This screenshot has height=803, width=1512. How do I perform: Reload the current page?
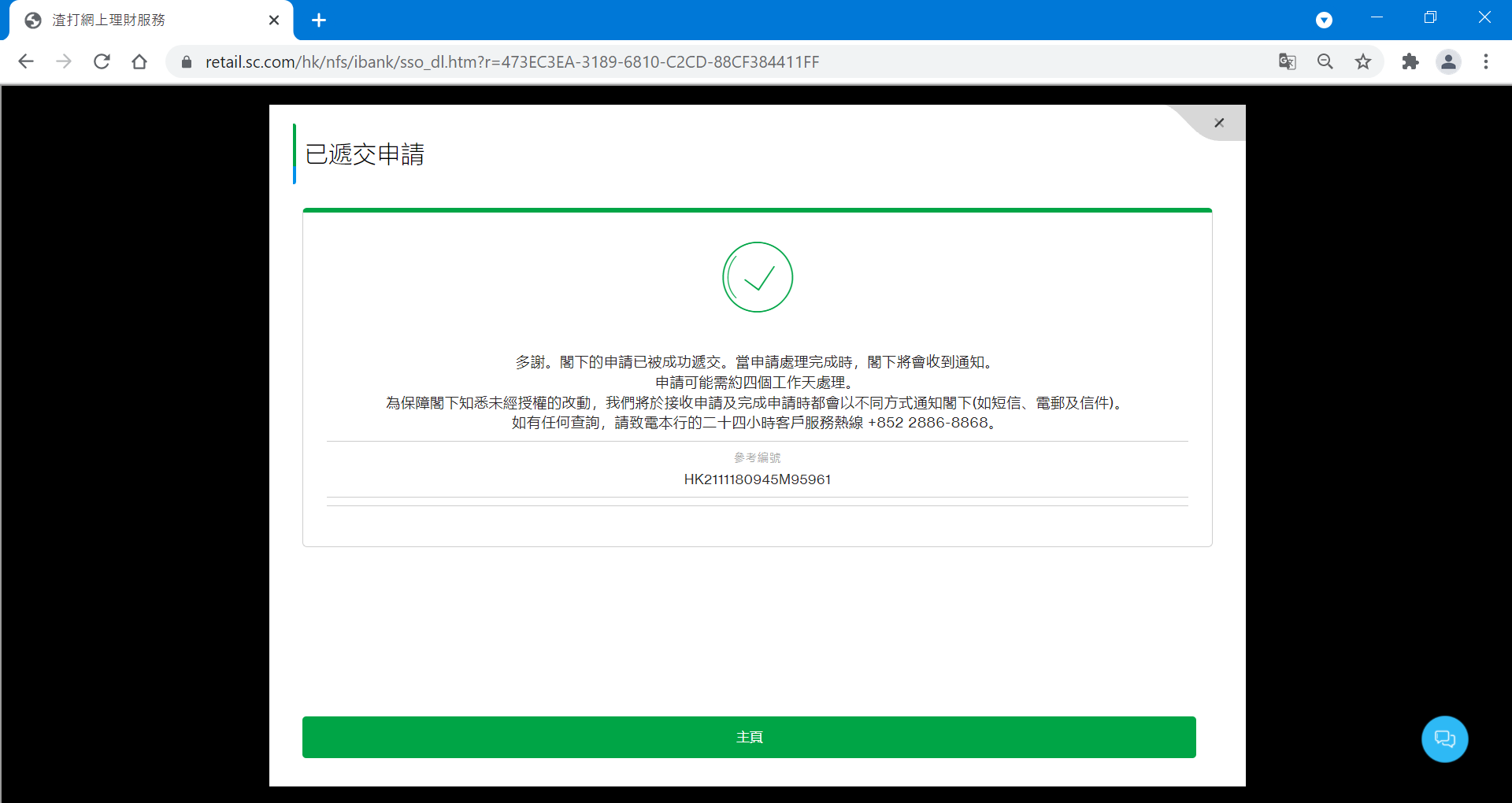pos(102,61)
